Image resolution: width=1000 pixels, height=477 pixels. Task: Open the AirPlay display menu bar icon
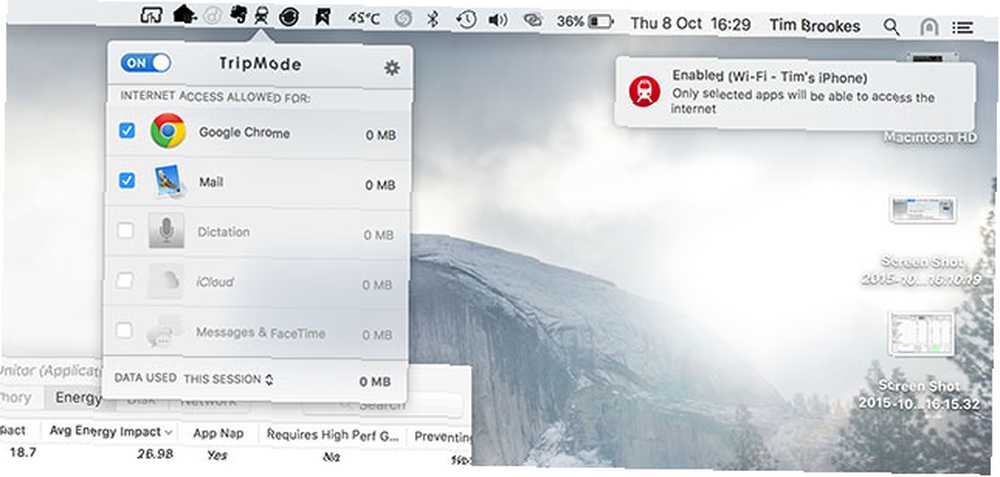point(151,15)
